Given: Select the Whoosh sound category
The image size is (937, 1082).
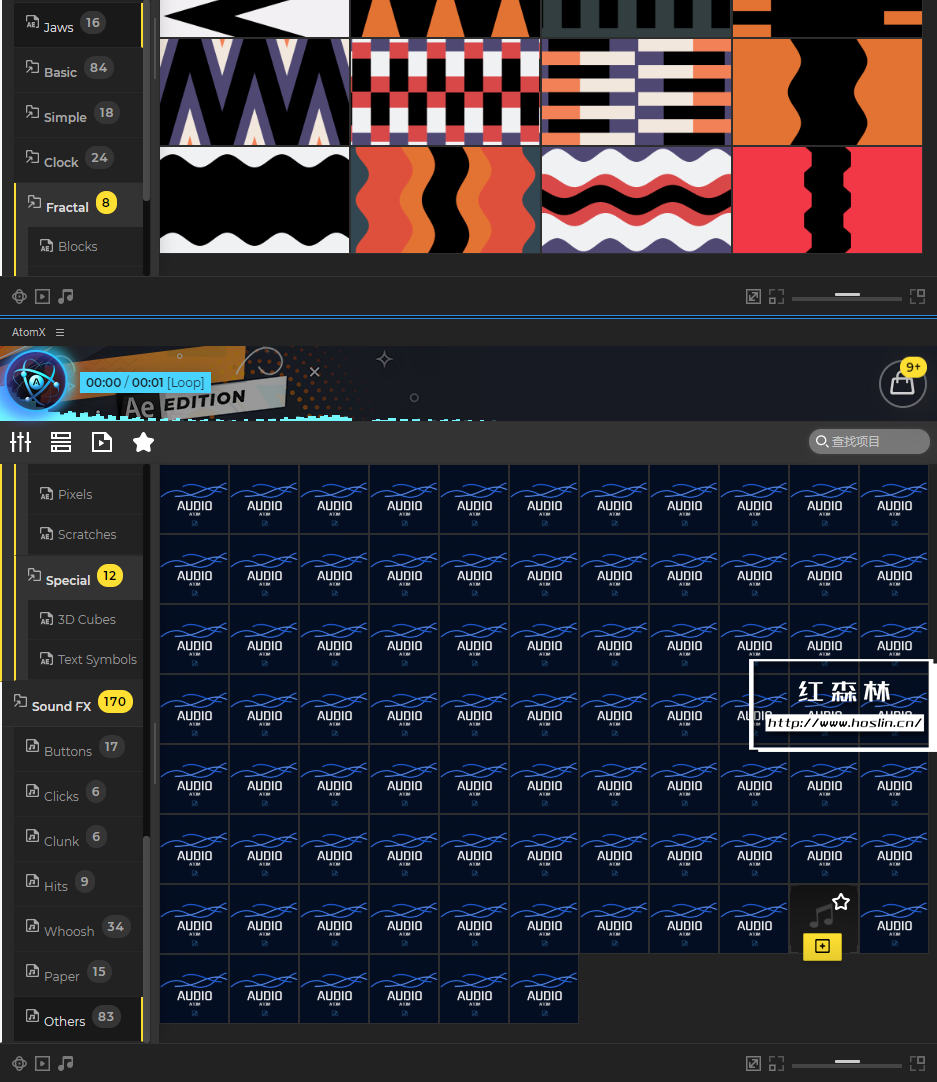Looking at the screenshot, I should (x=78, y=929).
